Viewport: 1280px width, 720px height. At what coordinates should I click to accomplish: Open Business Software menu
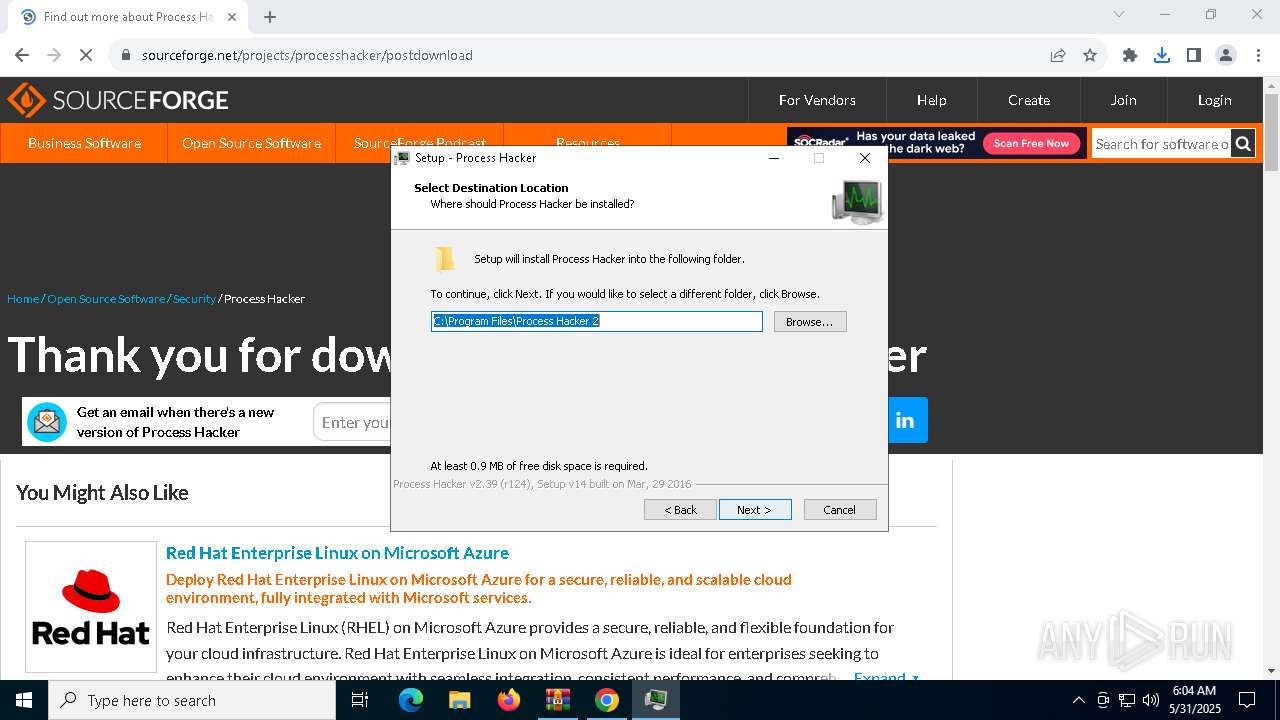(x=84, y=143)
